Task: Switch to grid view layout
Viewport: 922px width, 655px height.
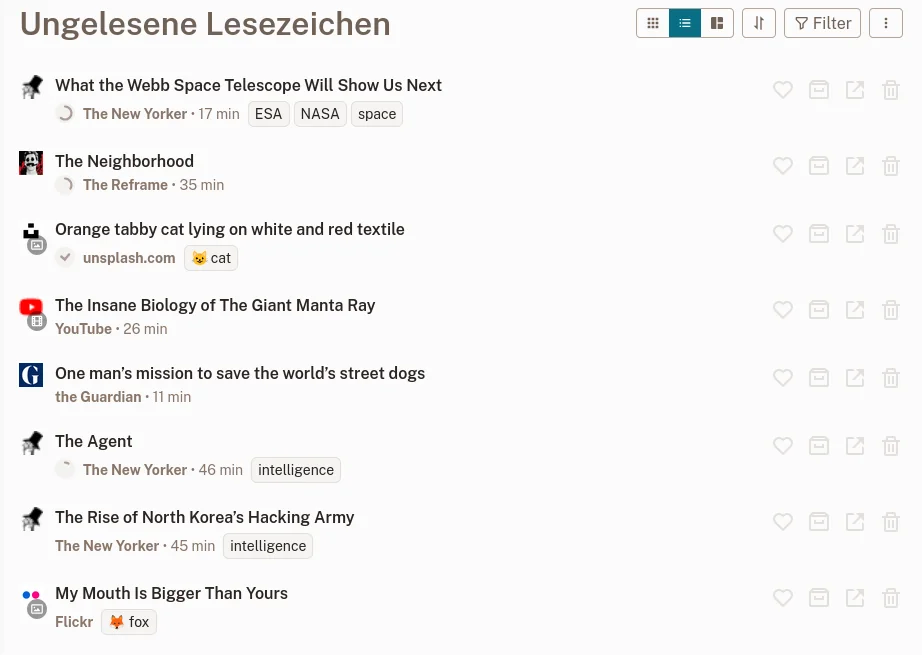Action: pos(653,23)
